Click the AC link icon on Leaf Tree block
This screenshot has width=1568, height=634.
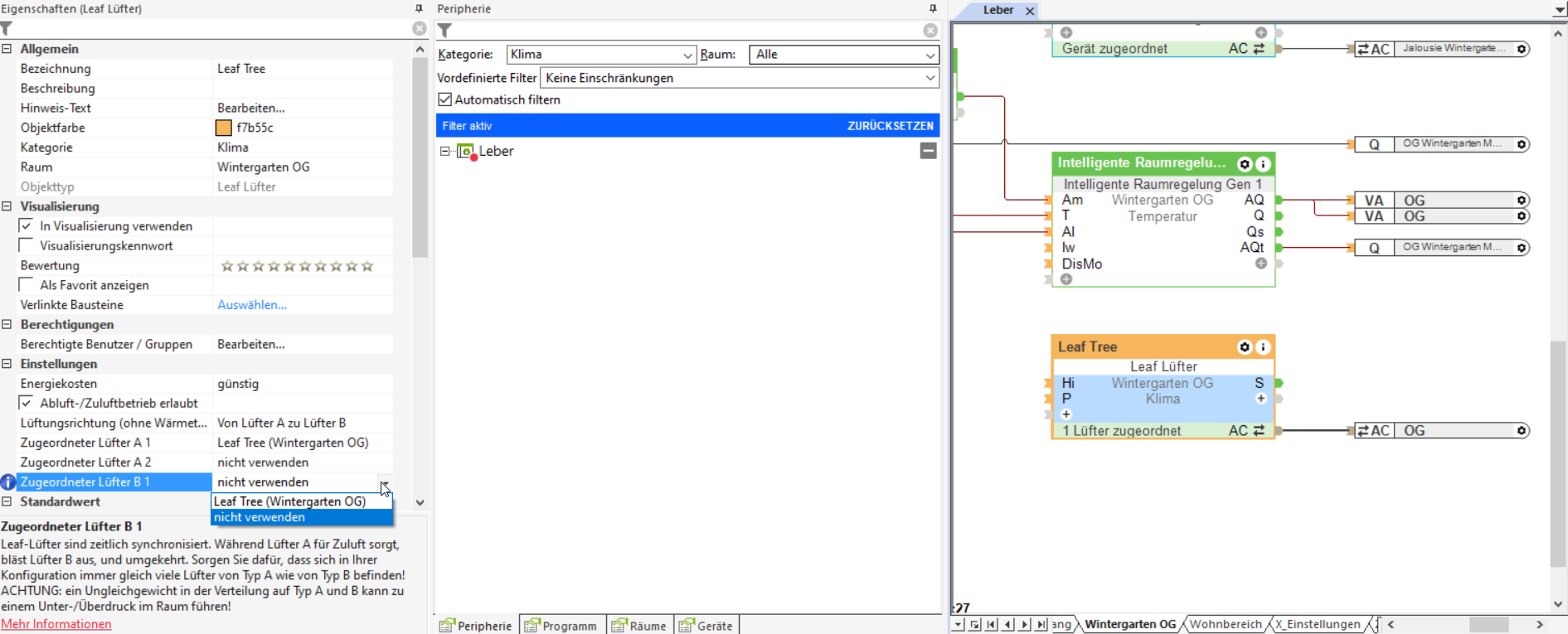click(x=1259, y=431)
